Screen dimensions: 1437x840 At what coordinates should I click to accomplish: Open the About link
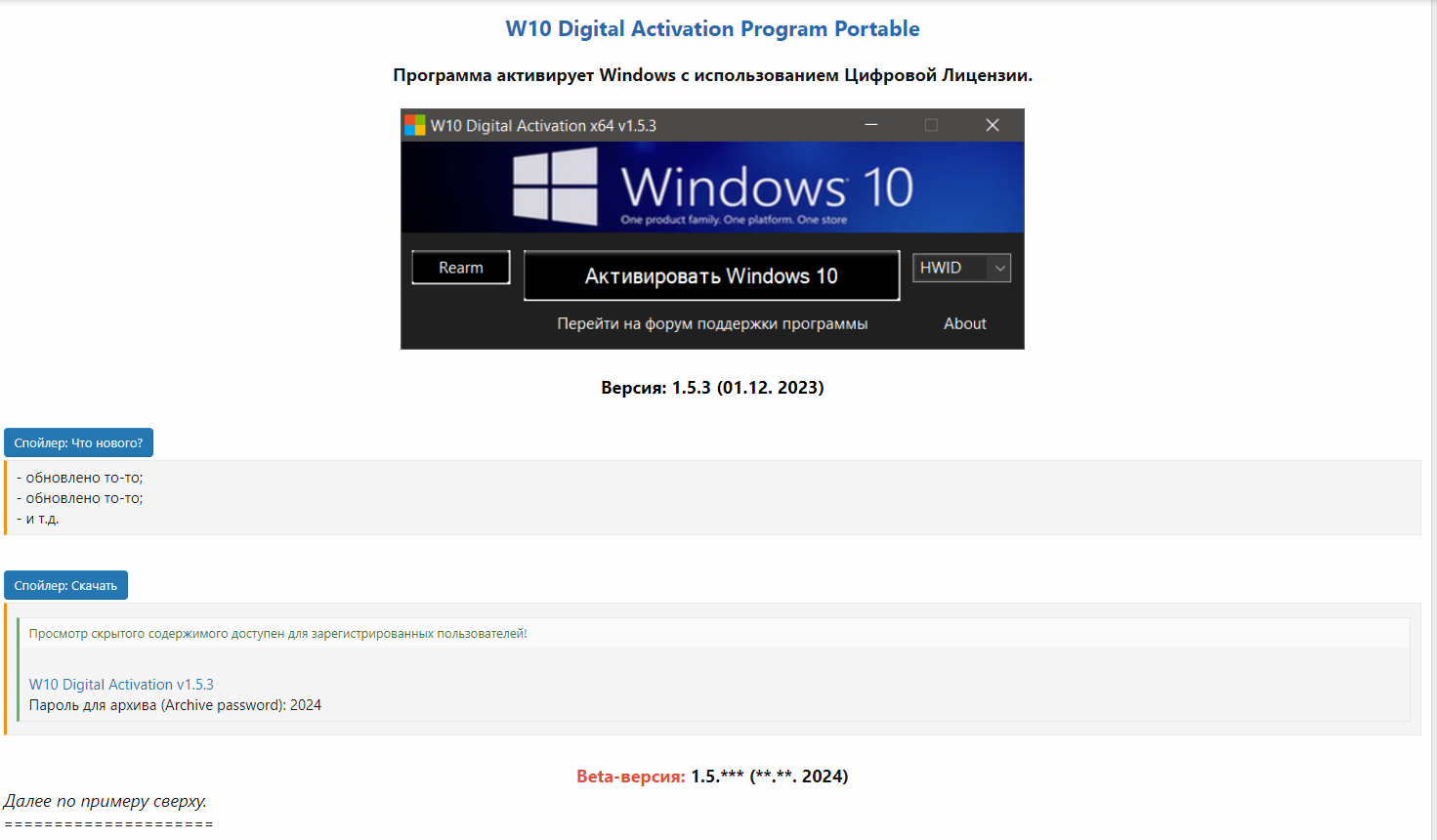964,323
